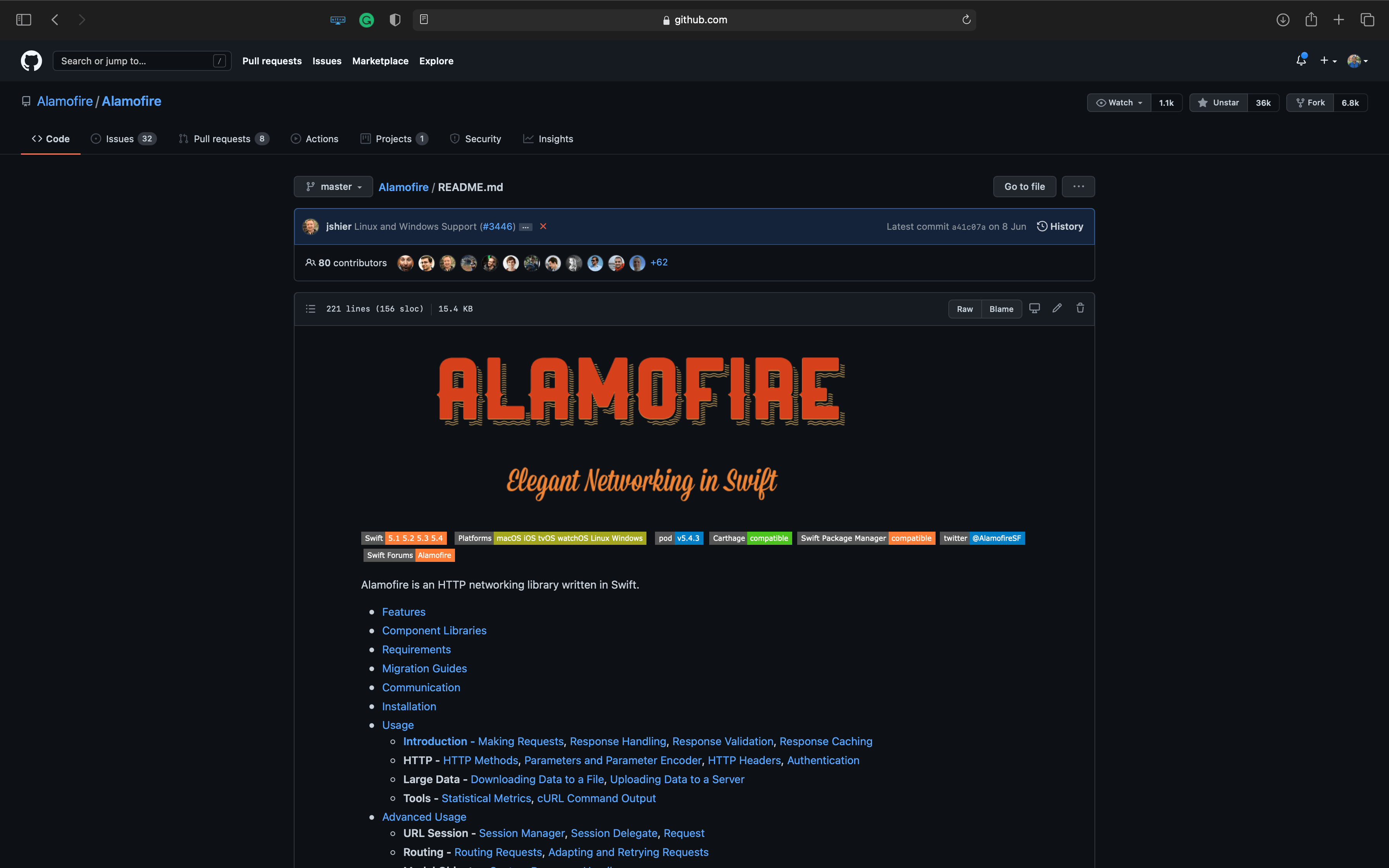
Task: Open the Insights tab
Action: tap(548, 139)
